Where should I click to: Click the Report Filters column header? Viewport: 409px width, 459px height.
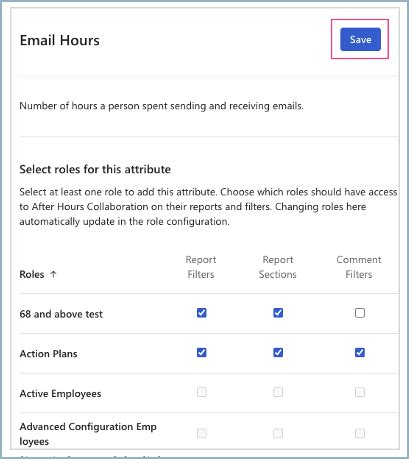[201, 267]
